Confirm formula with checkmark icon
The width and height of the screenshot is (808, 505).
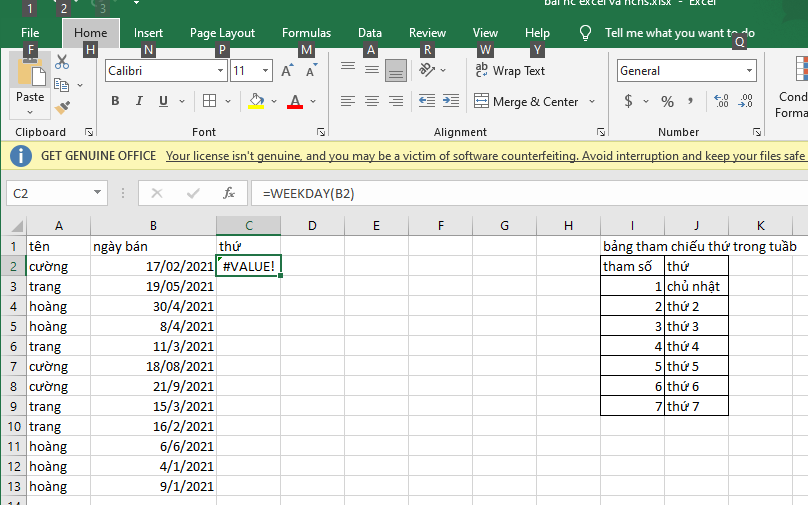click(x=193, y=193)
